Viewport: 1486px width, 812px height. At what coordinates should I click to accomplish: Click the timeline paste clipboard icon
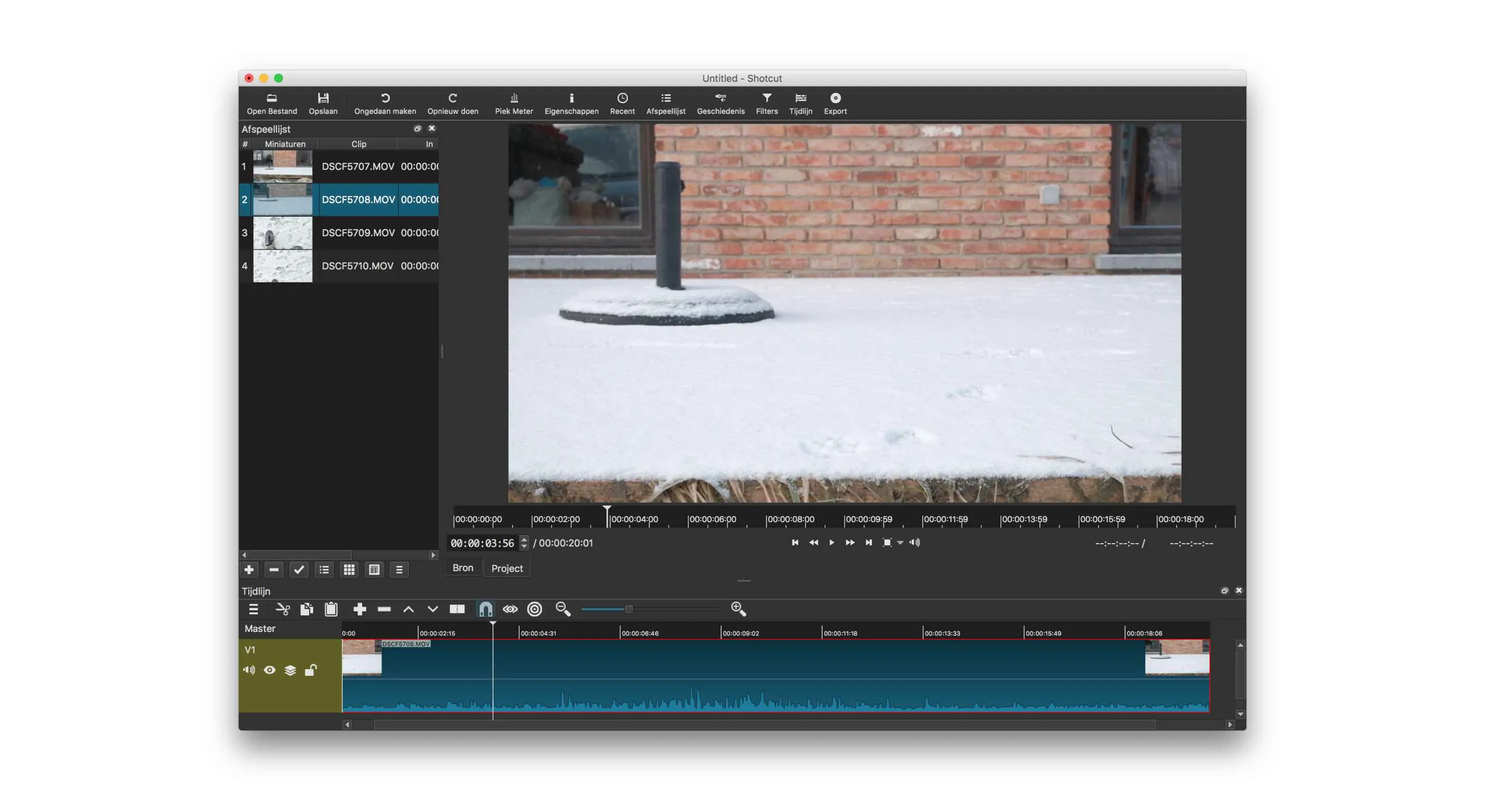331,609
